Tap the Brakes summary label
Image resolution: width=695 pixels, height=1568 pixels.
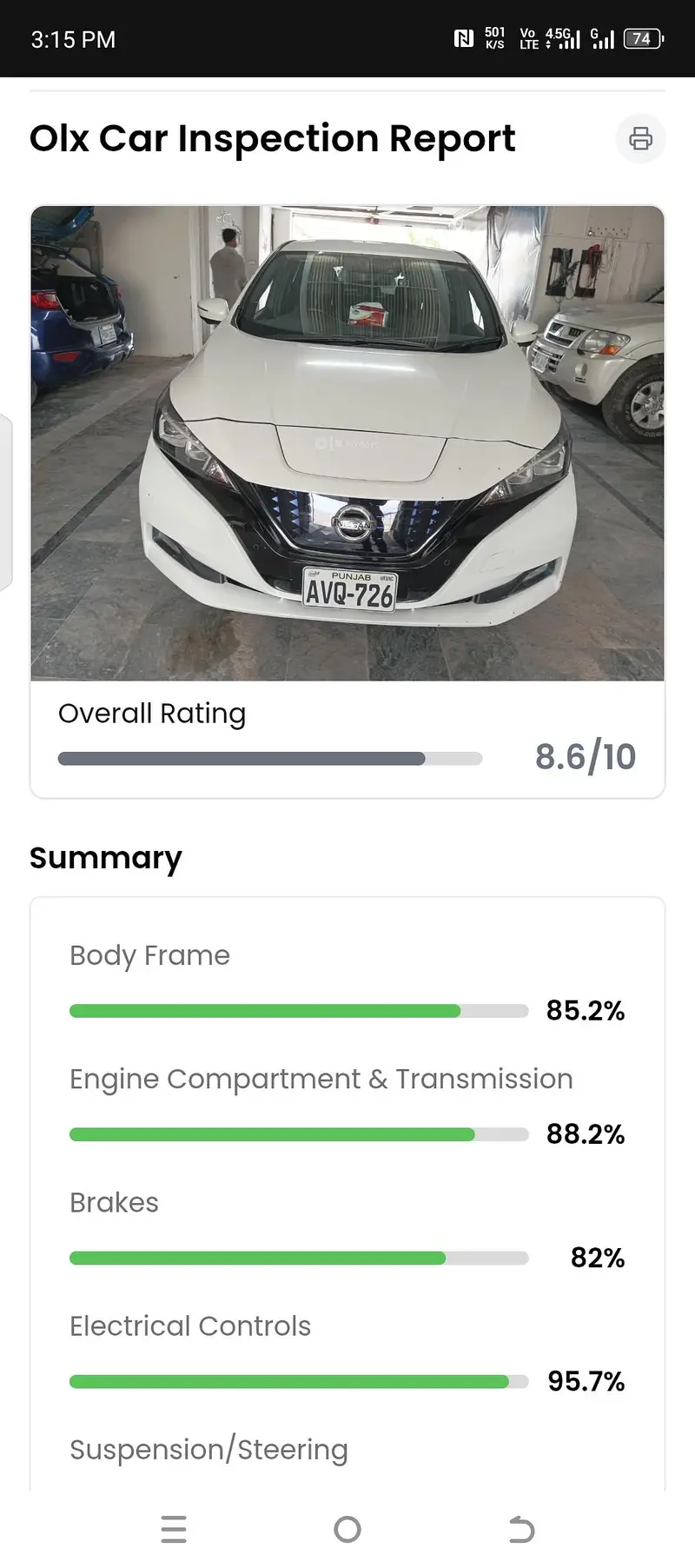pyautogui.click(x=114, y=1202)
